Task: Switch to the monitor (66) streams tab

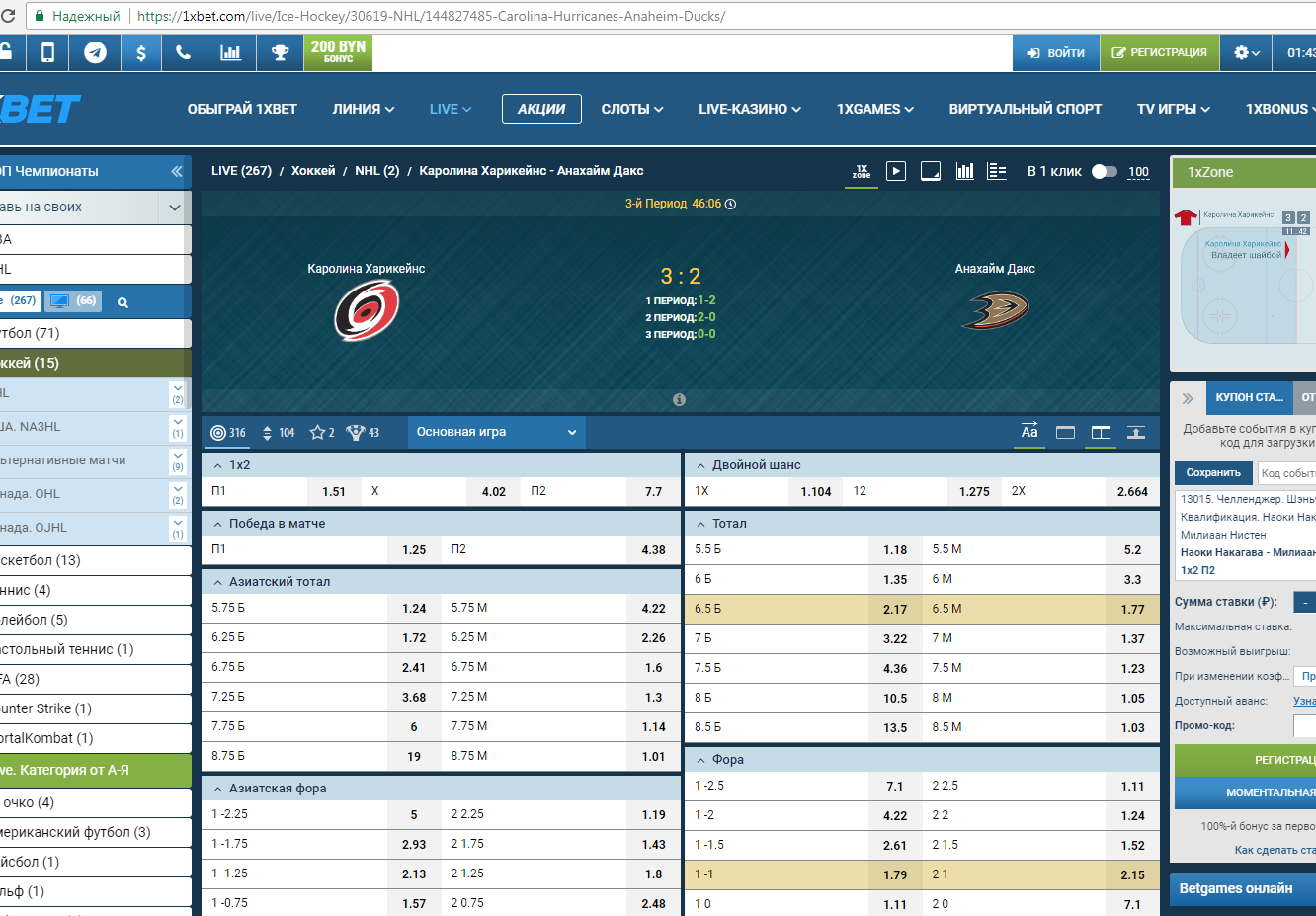Action: click(x=73, y=301)
